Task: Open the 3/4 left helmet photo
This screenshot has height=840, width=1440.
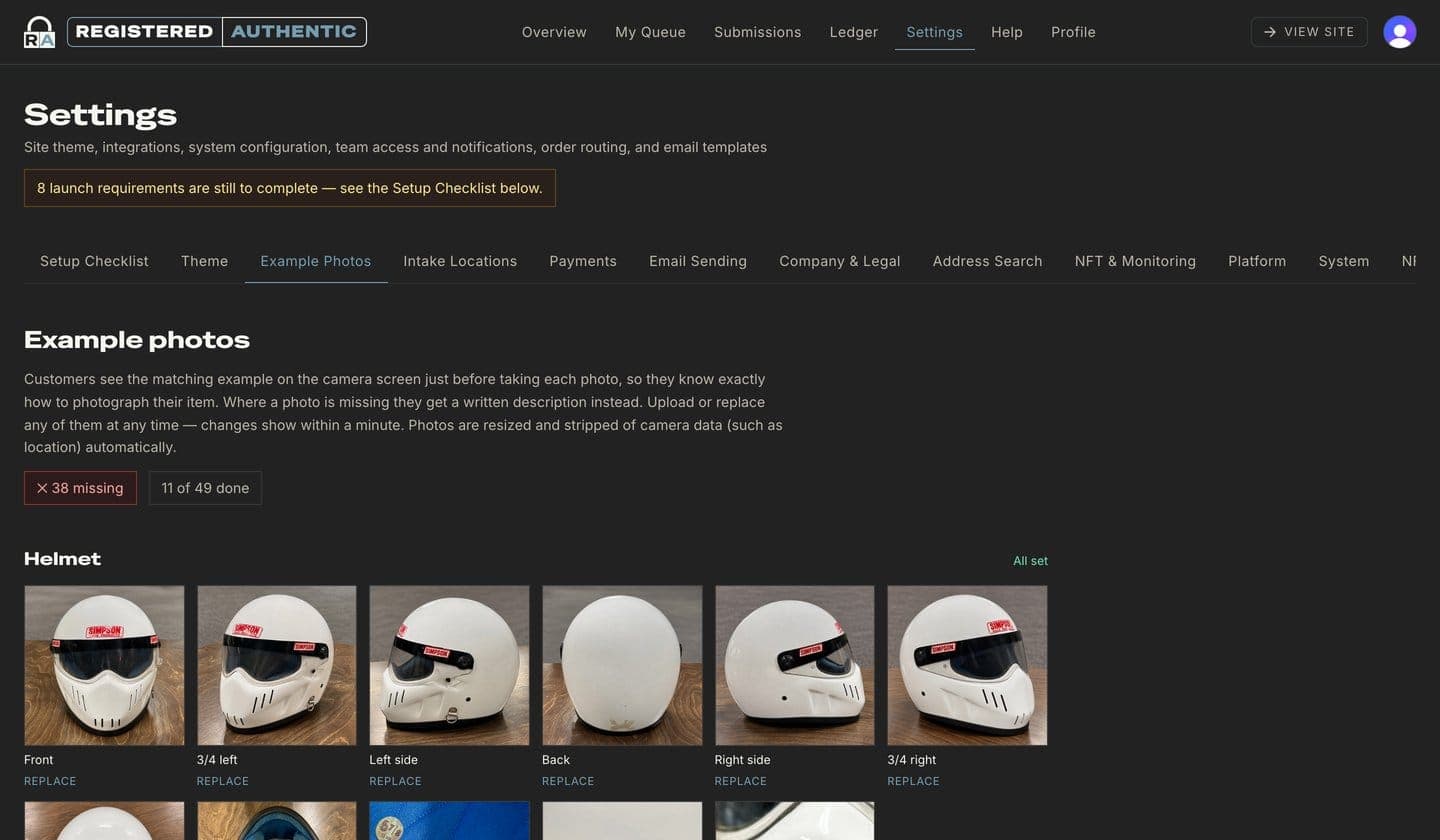Action: pos(277,665)
